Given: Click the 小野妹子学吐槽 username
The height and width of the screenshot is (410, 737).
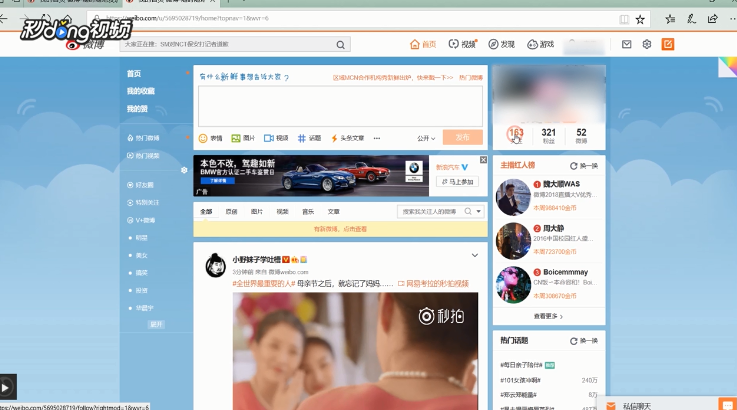Looking at the screenshot, I should pos(256,260).
